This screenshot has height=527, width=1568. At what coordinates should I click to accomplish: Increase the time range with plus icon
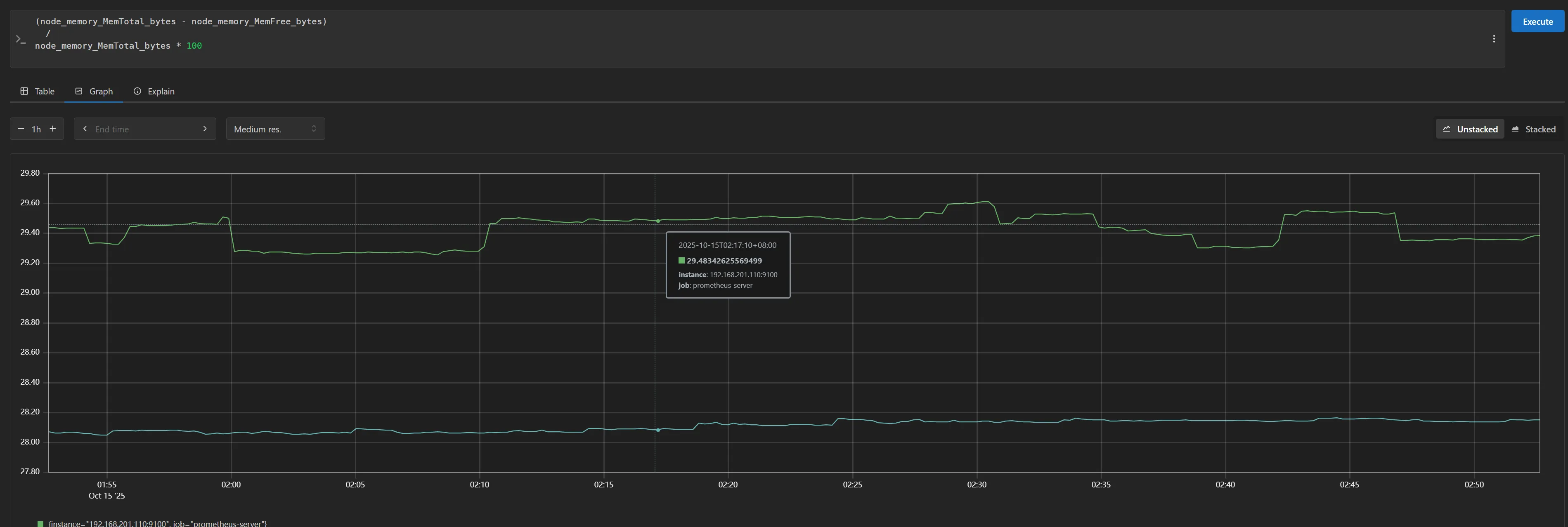53,129
